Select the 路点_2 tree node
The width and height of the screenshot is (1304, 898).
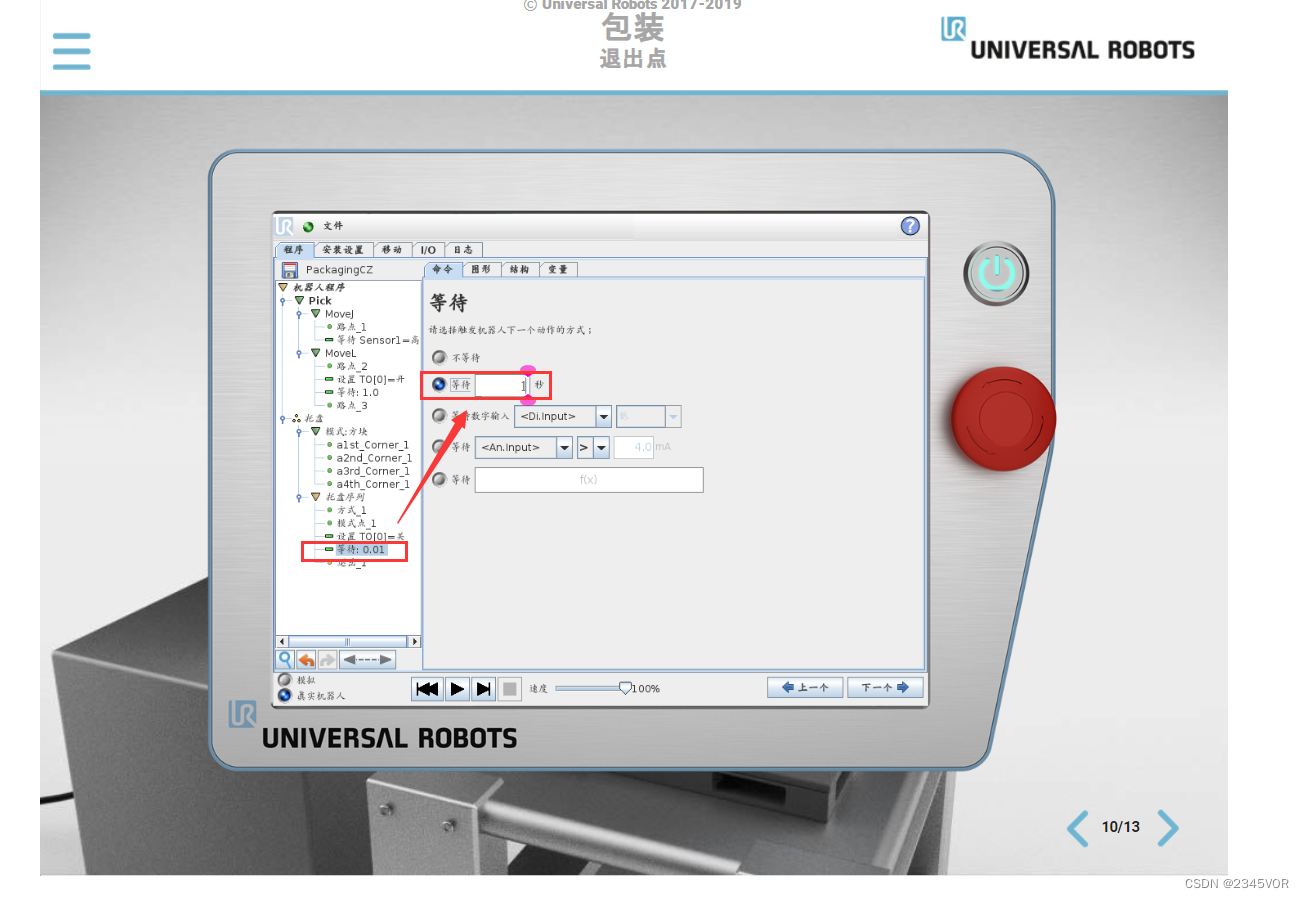click(x=352, y=366)
